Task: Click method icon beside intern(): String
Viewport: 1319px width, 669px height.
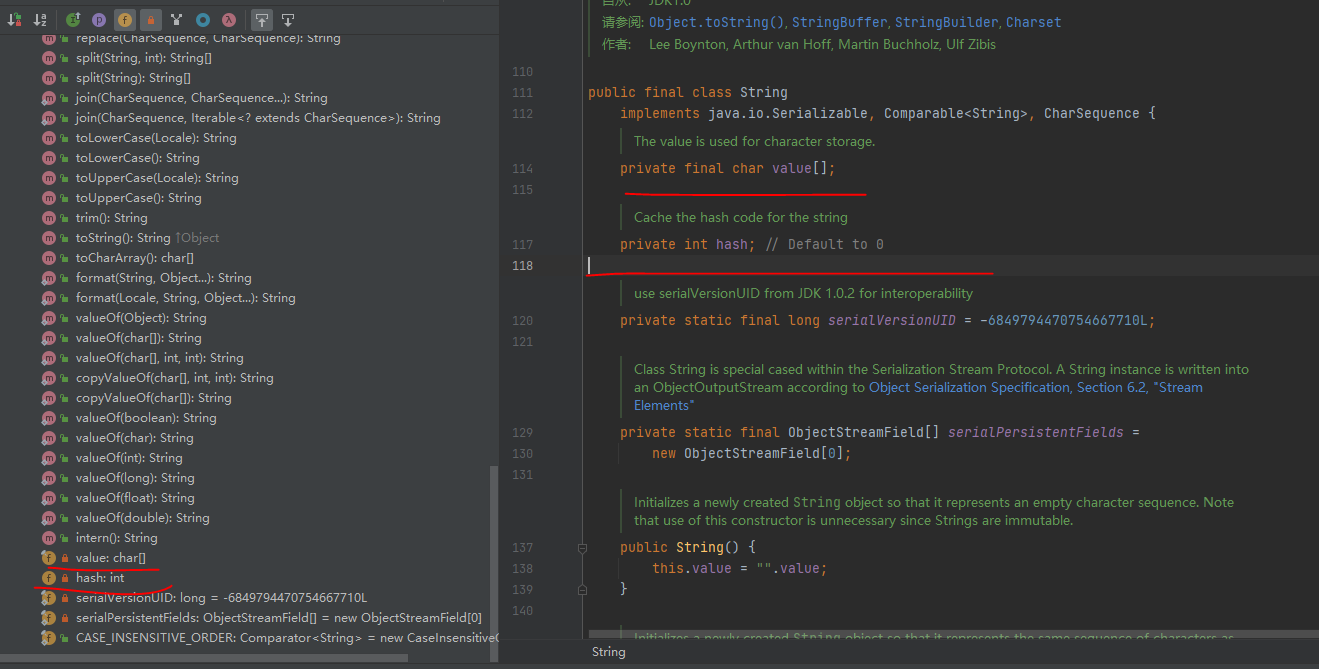Action: pyautogui.click(x=49, y=538)
